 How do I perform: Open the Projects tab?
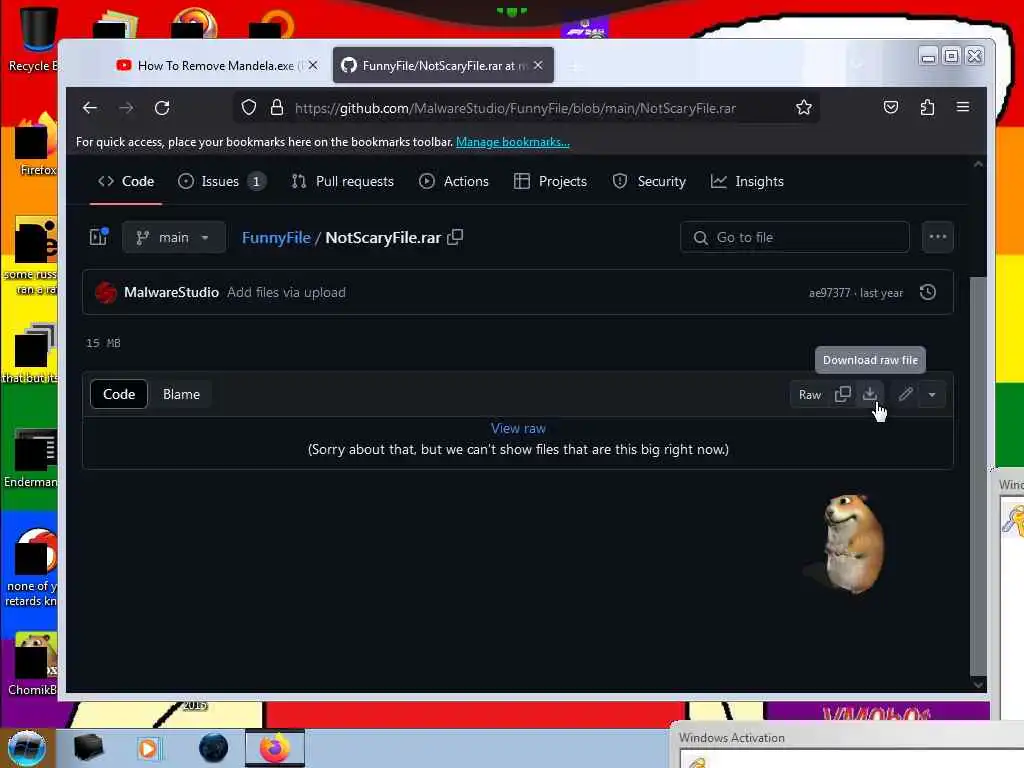[551, 182]
